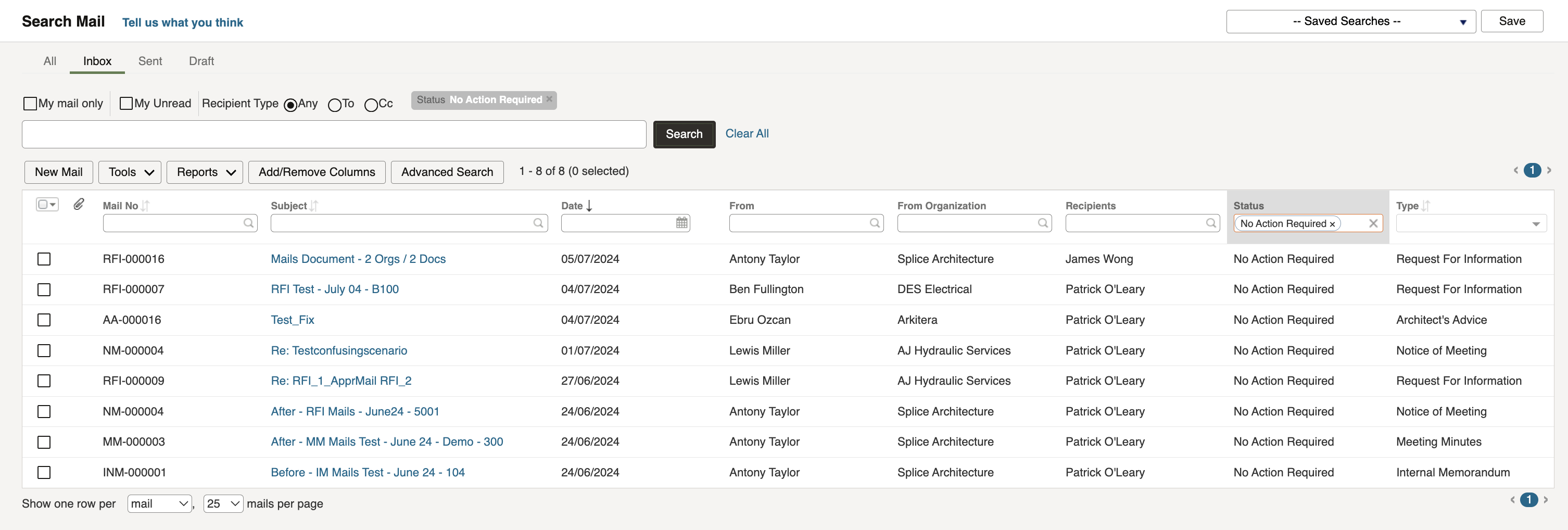Open the show one row per mail dropdown
1568x530 pixels.
(159, 504)
